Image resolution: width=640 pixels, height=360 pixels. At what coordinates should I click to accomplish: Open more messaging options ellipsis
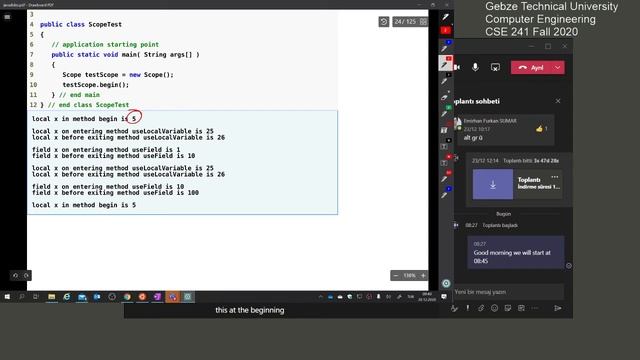[x=535, y=308]
